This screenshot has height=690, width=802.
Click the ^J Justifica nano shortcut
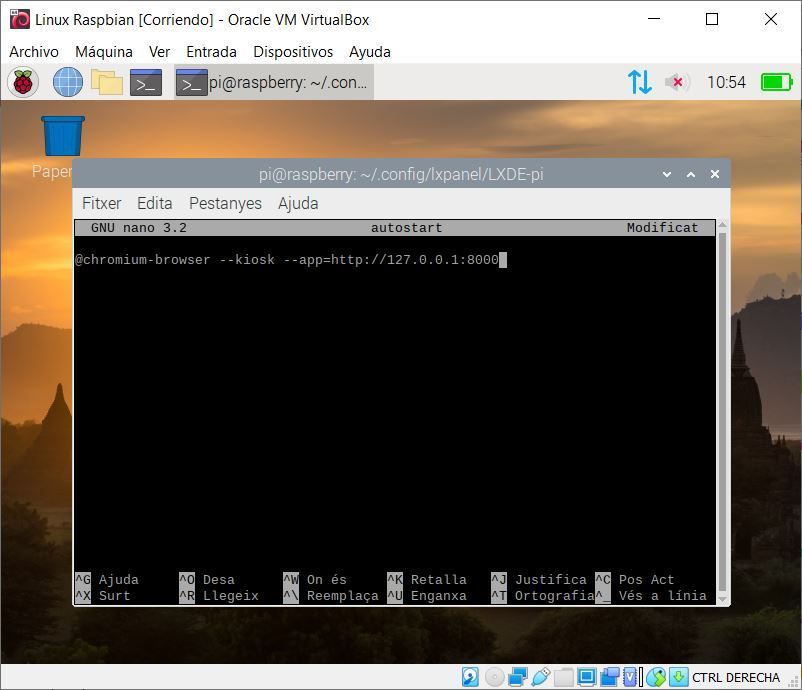click(x=539, y=580)
